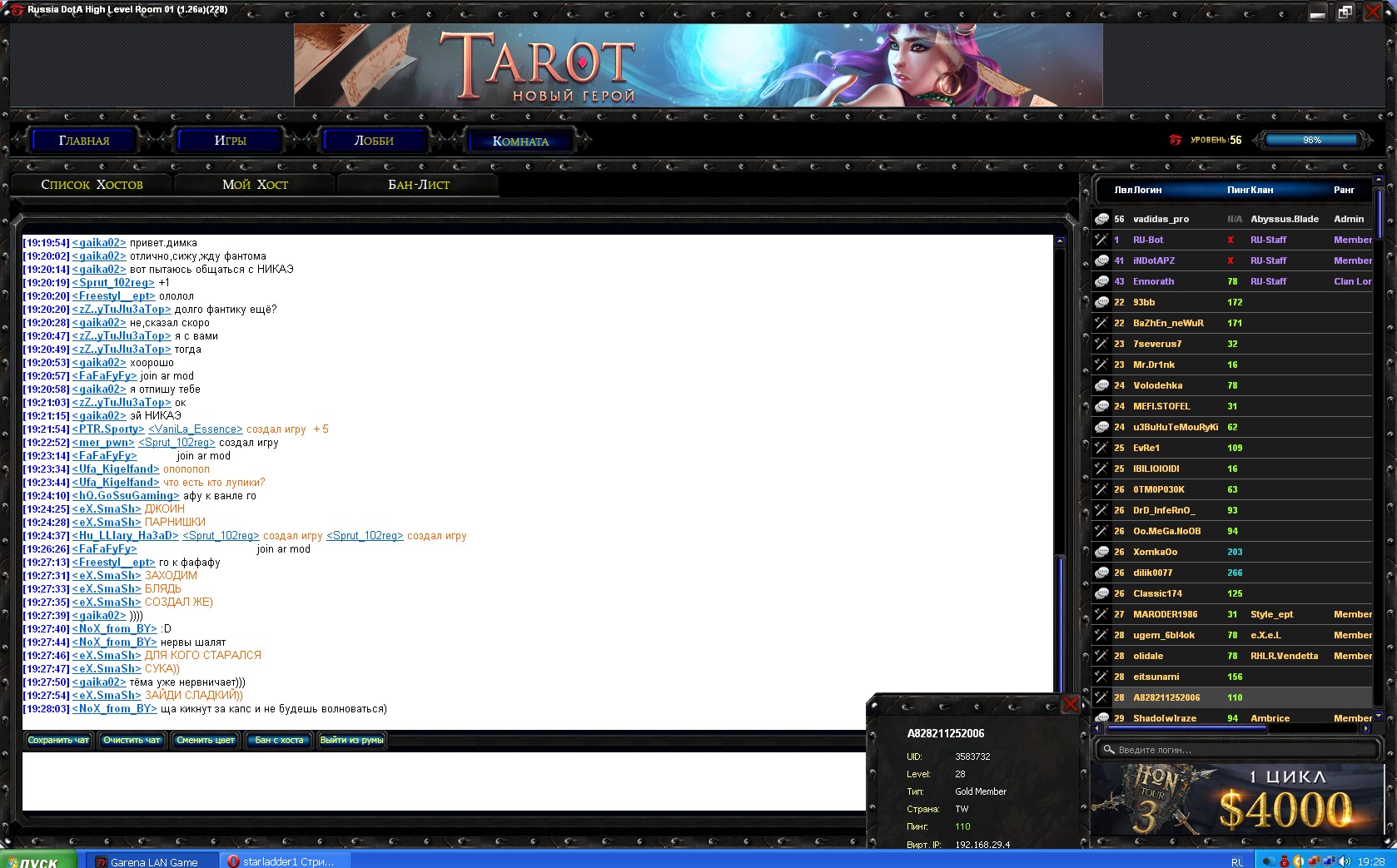The width and height of the screenshot is (1397, 868).
Task: Switch to the Мой Хост tab
Action: pos(255,185)
